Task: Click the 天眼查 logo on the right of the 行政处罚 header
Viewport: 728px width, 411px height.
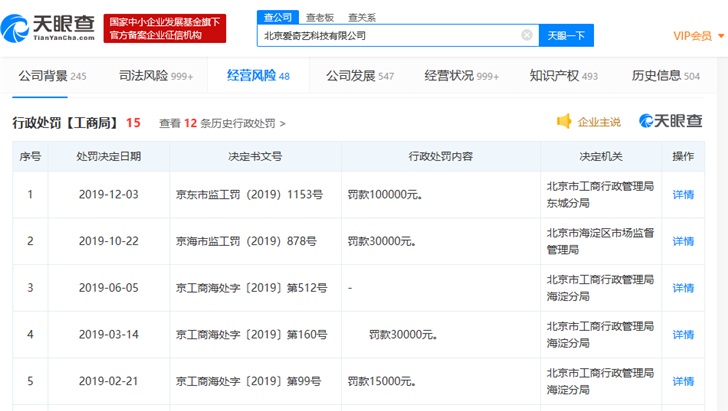Action: (670, 121)
